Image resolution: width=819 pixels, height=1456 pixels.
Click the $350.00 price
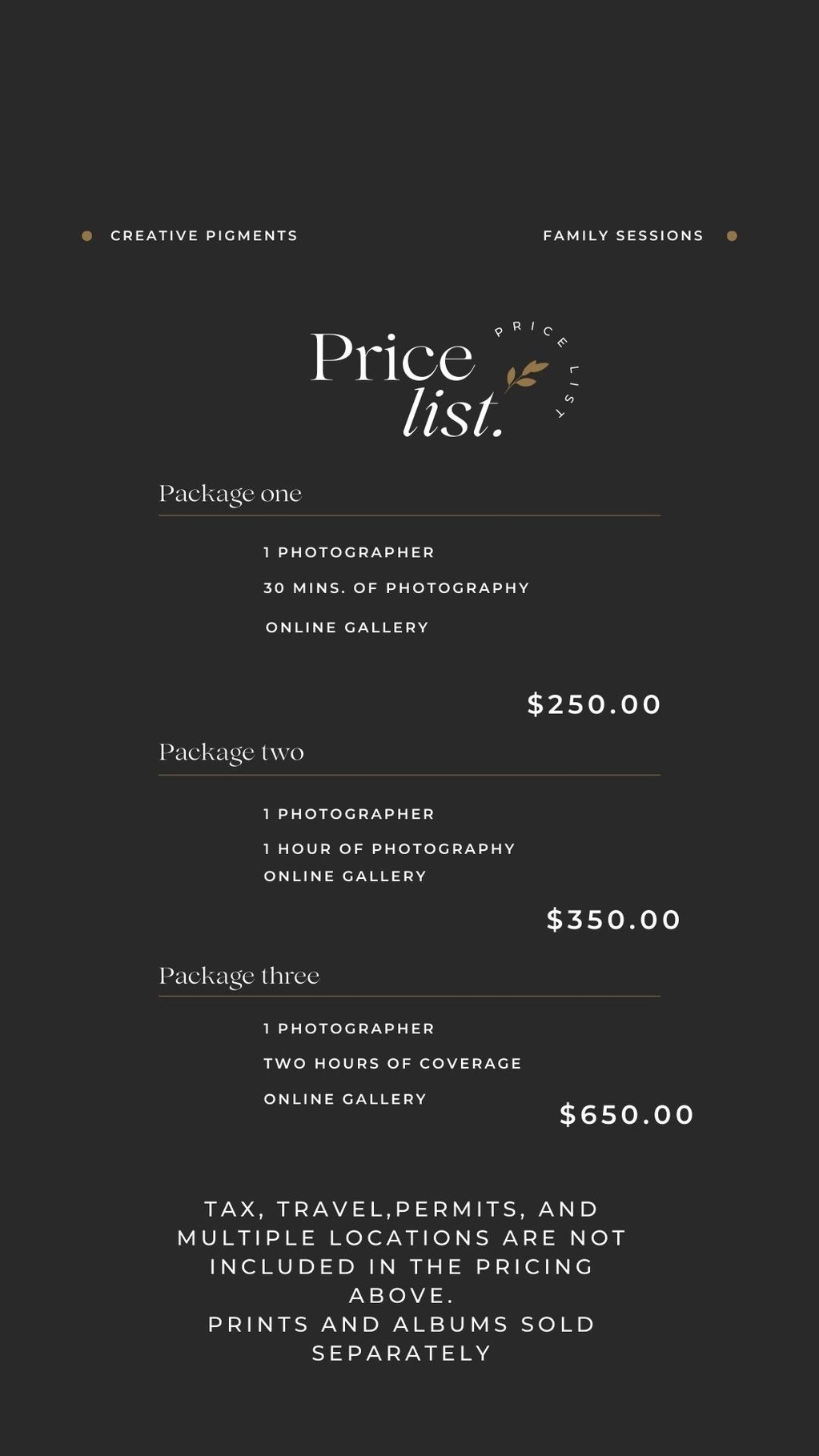613,920
